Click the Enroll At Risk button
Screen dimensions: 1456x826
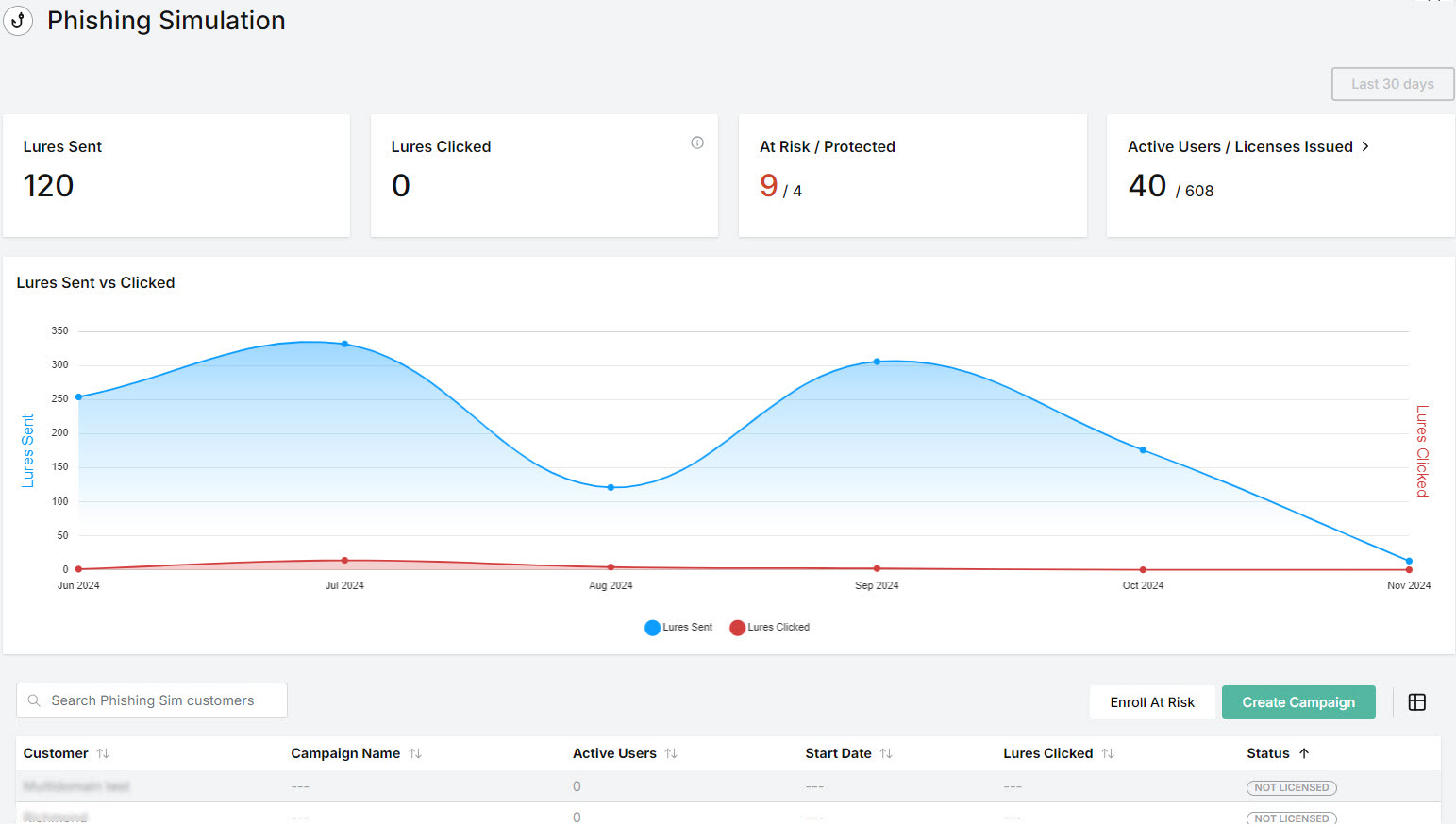click(x=1152, y=702)
